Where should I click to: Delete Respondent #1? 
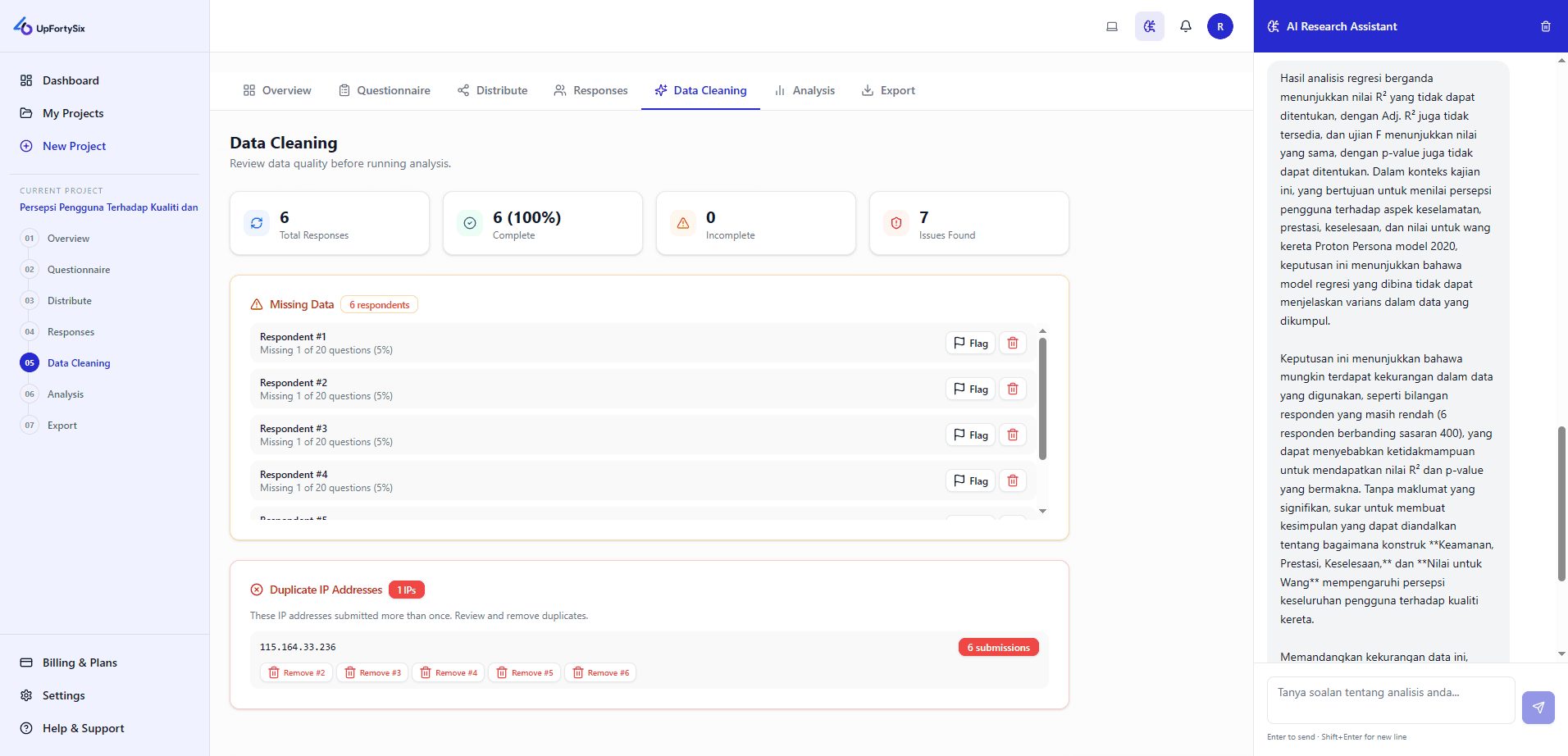(x=1013, y=343)
